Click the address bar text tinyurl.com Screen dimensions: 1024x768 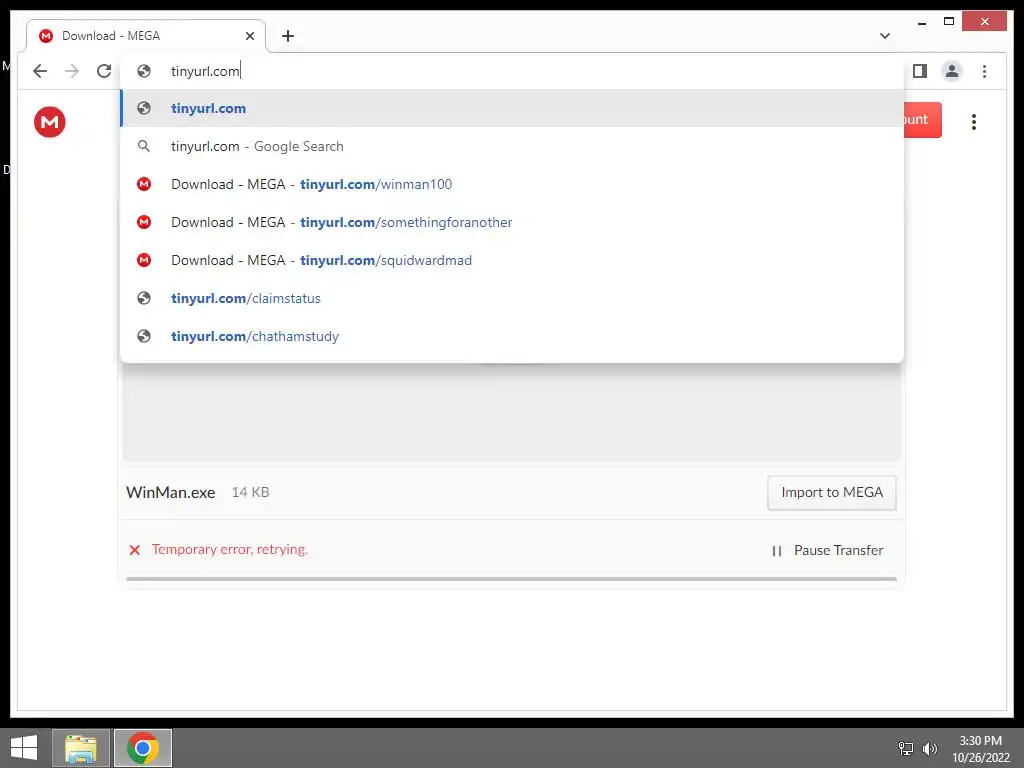click(205, 71)
